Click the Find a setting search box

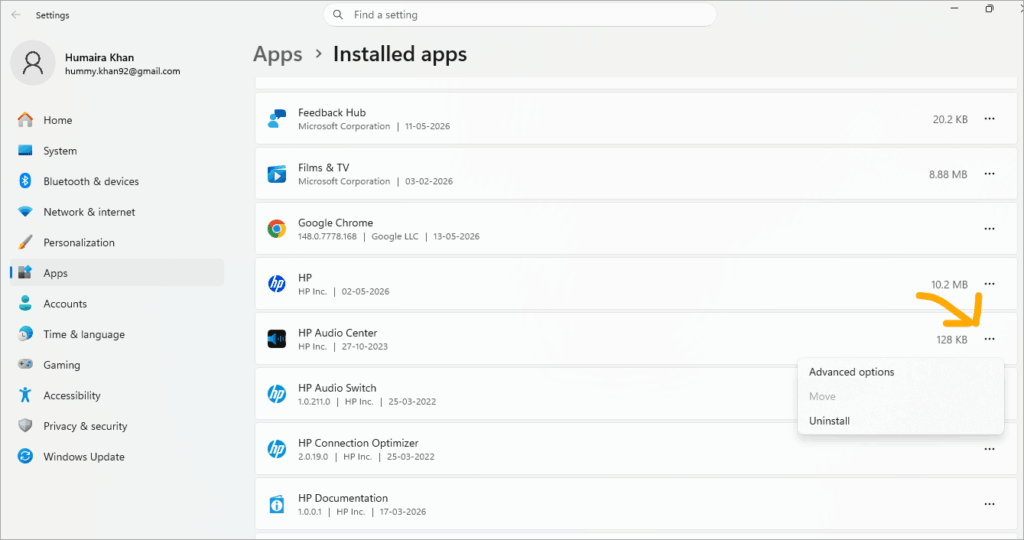[520, 14]
